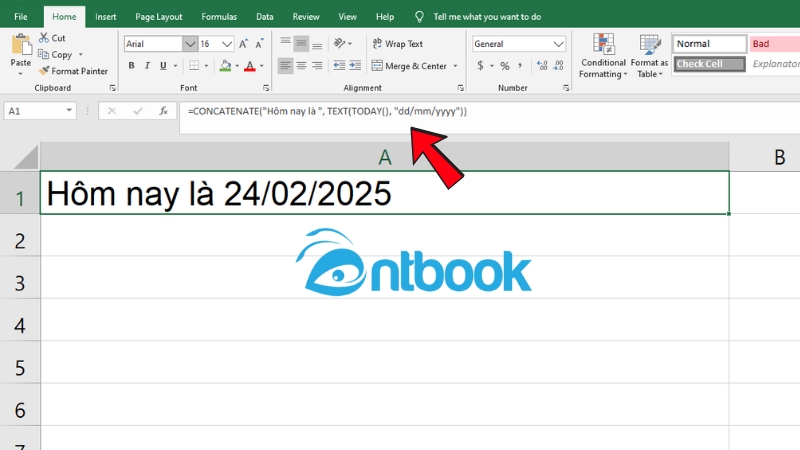Image resolution: width=800 pixels, height=450 pixels.
Task: Open the font size 16 dropdown
Action: click(x=227, y=44)
